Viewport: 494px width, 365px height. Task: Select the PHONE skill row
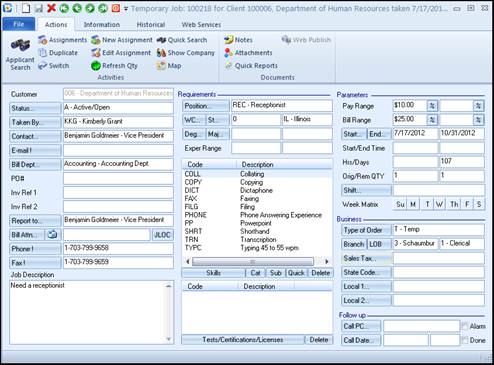(257, 215)
